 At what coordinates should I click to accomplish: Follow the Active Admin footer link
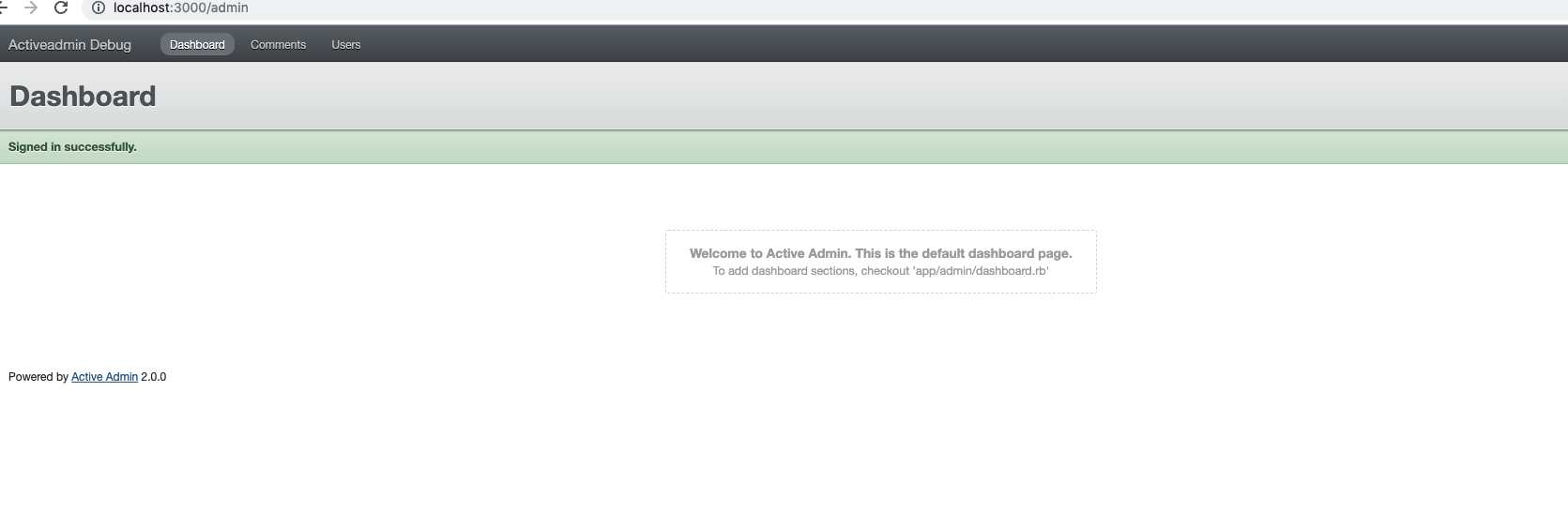click(x=104, y=377)
